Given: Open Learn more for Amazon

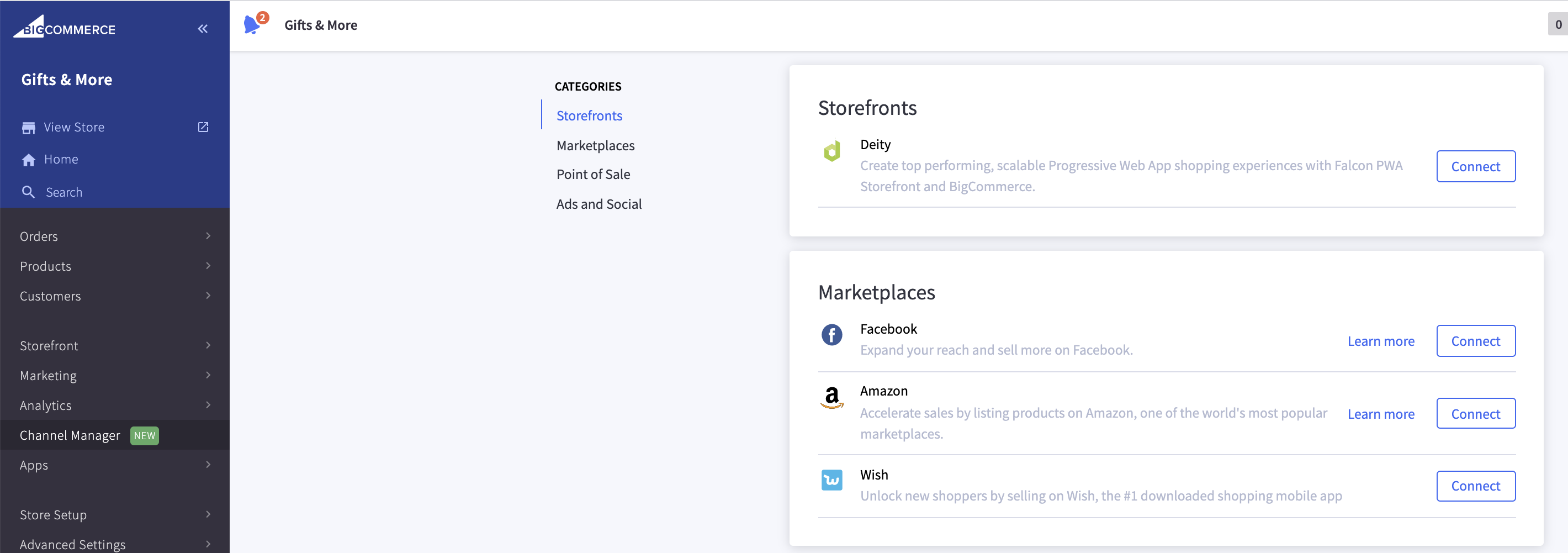Looking at the screenshot, I should [1380, 414].
